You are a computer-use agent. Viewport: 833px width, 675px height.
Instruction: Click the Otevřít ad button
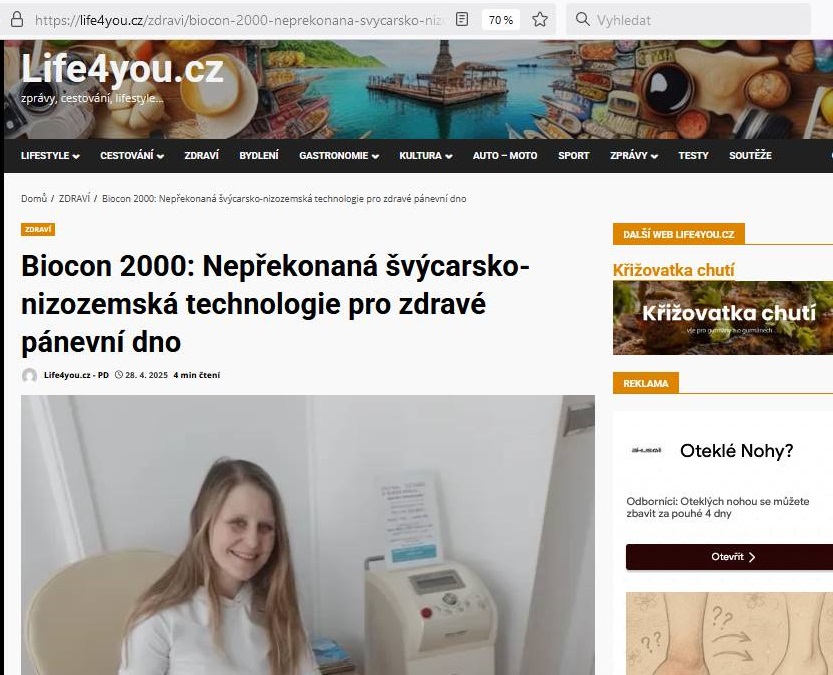[x=733, y=557]
